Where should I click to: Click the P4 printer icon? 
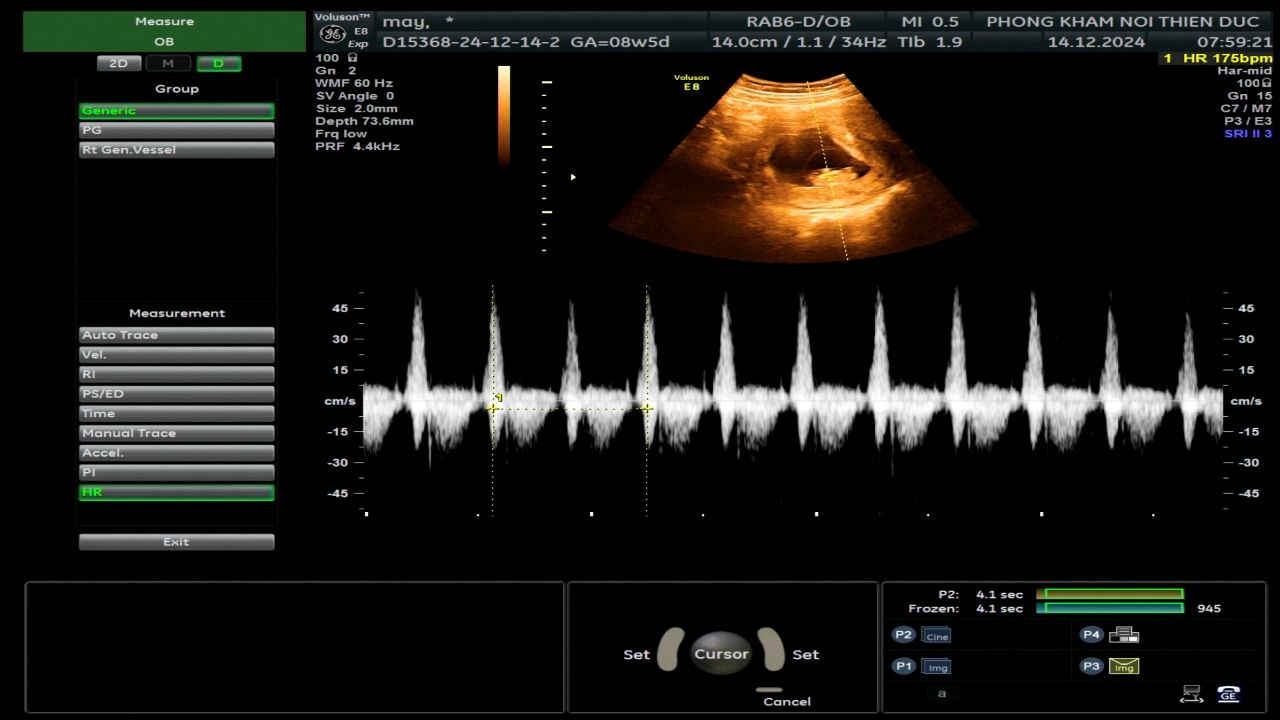point(1124,635)
